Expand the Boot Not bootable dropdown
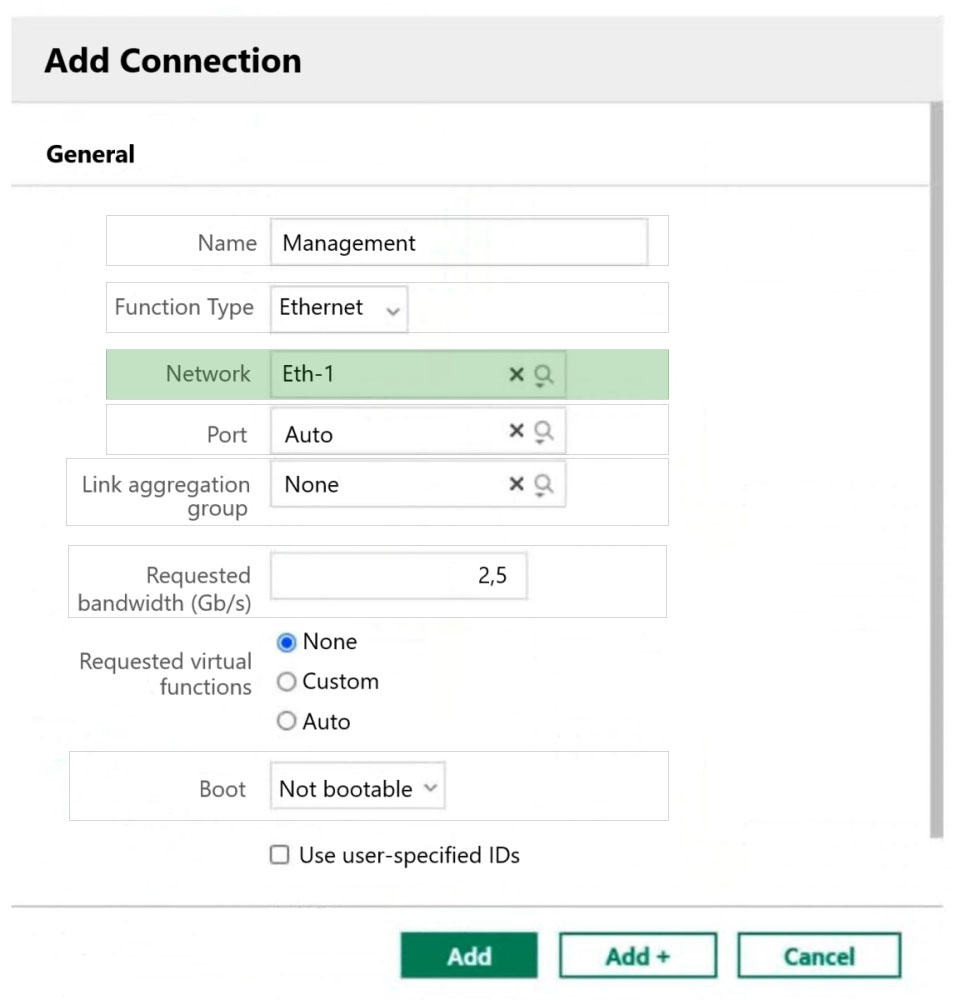This screenshot has height=1000, width=954. [x=357, y=786]
